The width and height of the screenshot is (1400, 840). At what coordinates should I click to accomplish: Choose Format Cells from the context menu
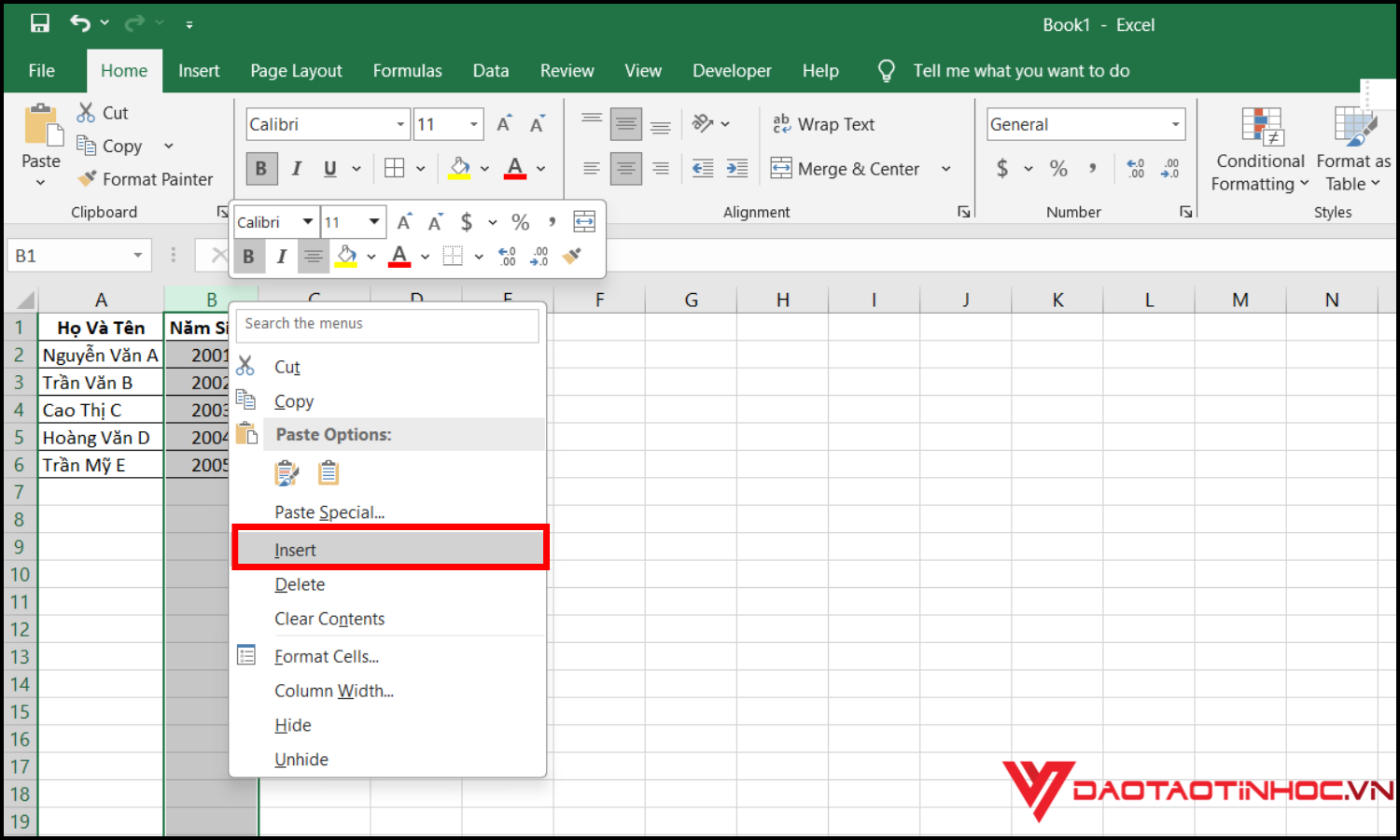327,655
